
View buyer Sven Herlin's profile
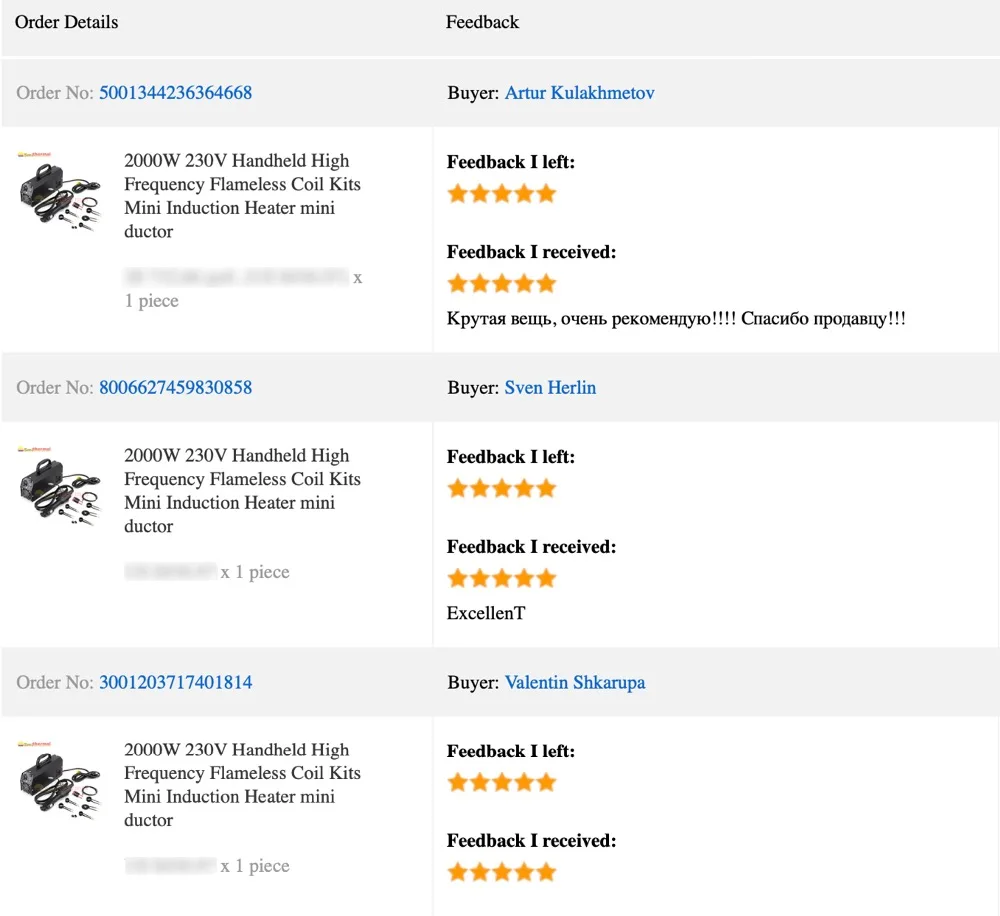point(550,387)
